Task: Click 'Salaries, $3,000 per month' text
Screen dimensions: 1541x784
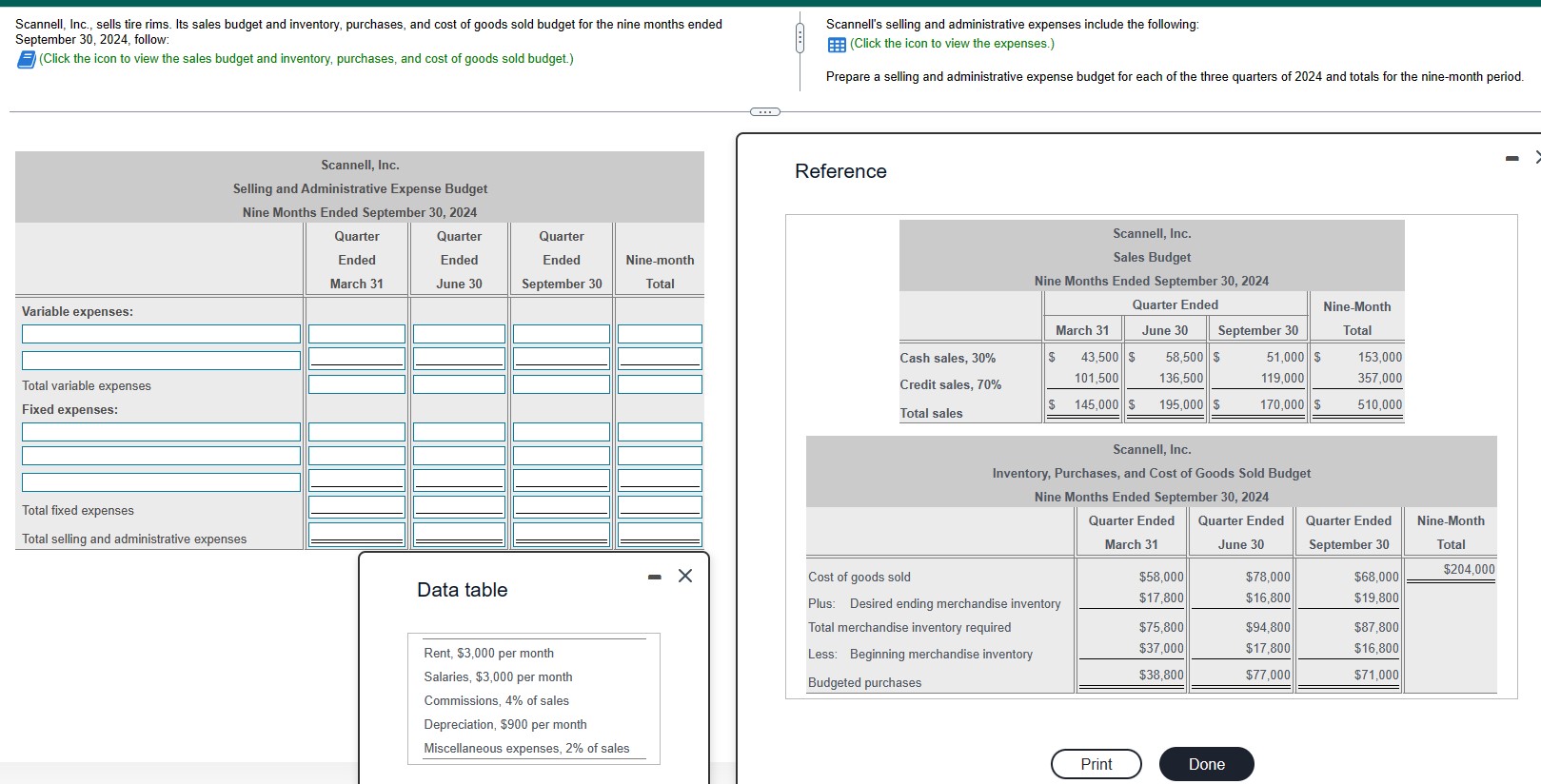Action: pyautogui.click(x=498, y=677)
